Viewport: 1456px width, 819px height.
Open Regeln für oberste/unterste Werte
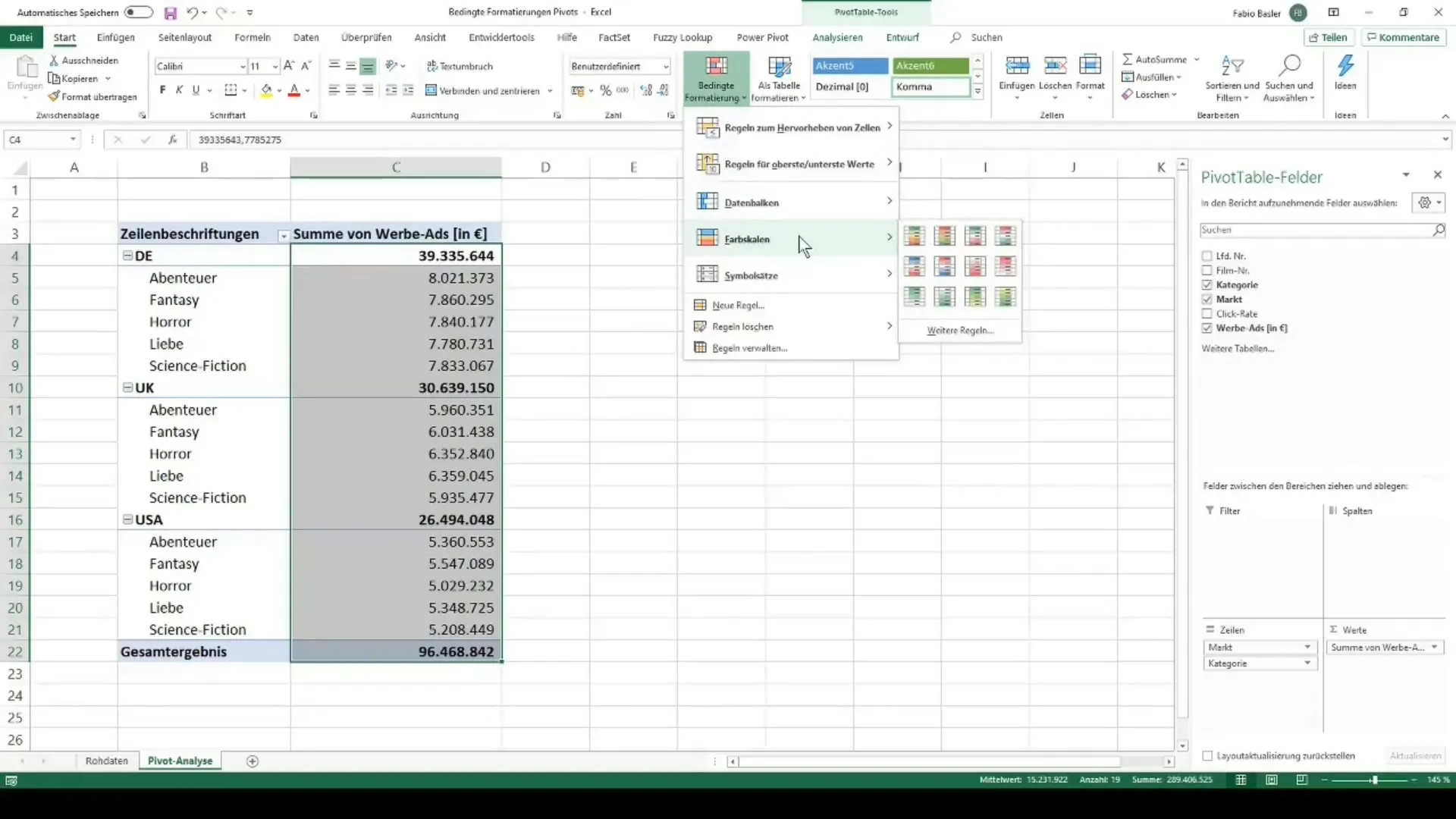pos(792,164)
